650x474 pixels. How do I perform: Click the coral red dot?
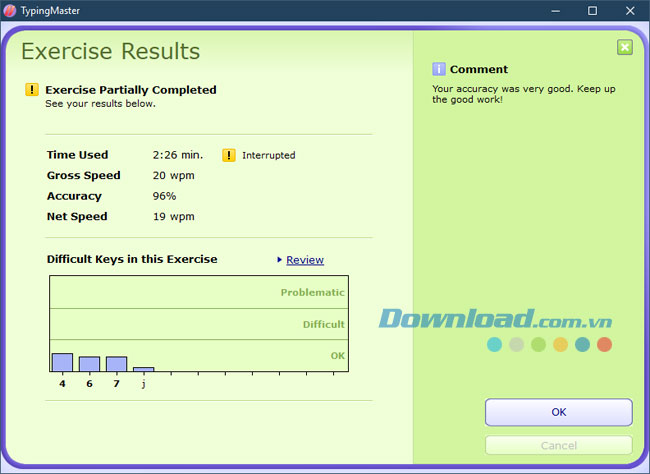point(604,344)
